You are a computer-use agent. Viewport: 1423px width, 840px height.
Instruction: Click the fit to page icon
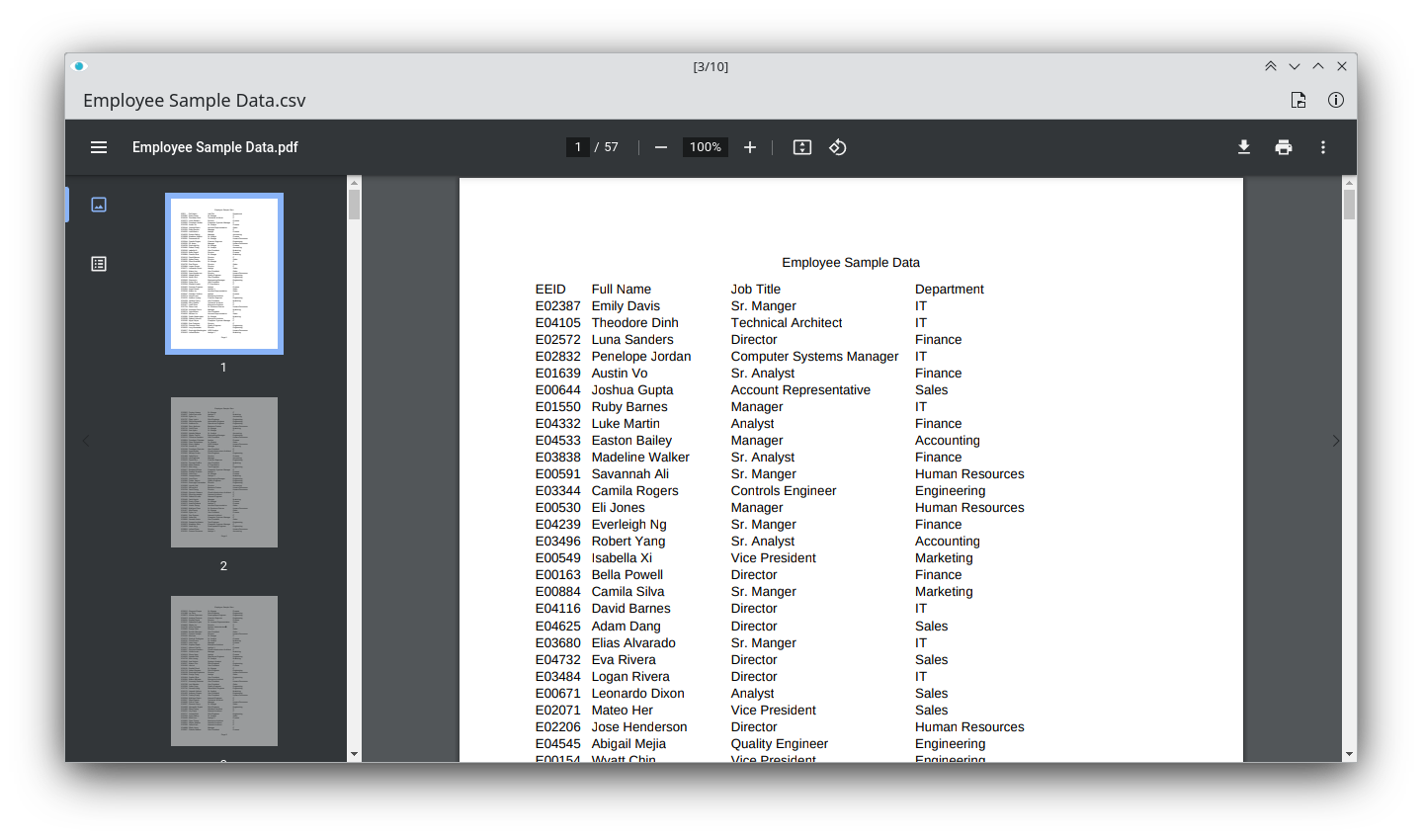802,147
